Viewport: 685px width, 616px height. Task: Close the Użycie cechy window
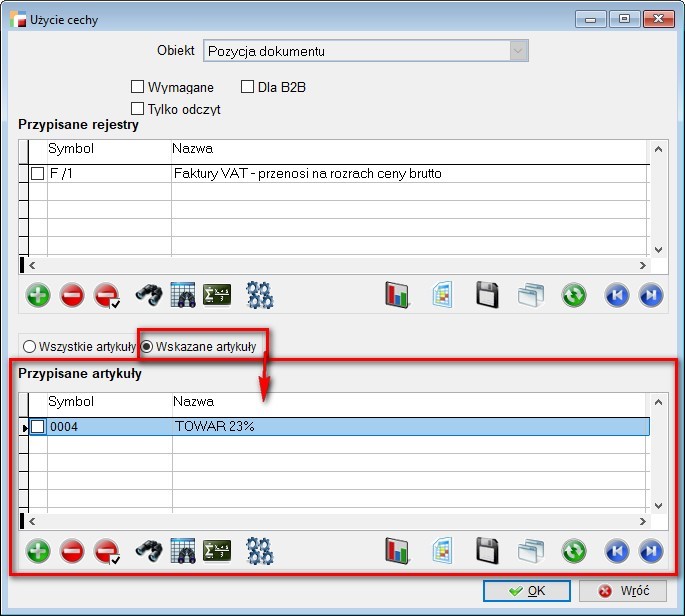(658, 19)
